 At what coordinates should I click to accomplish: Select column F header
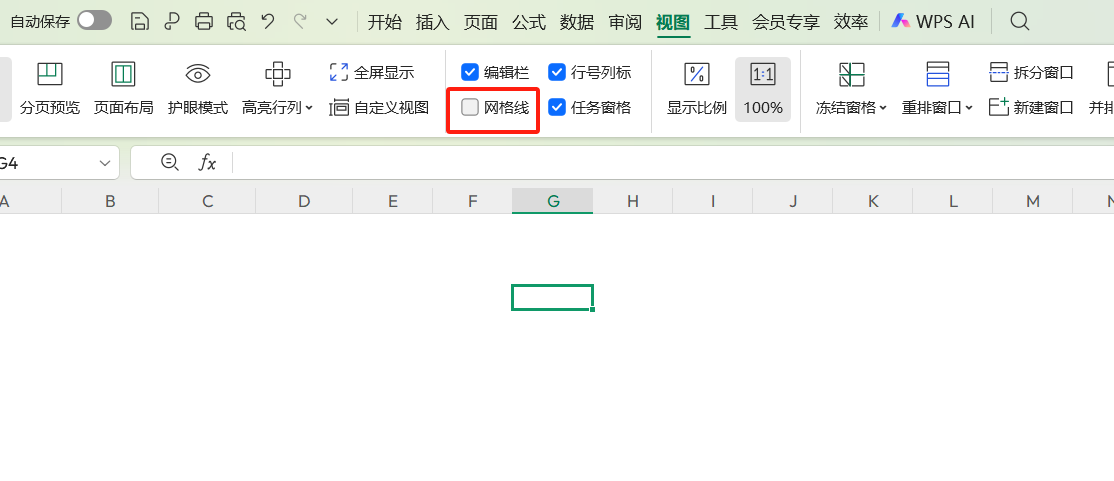[472, 201]
